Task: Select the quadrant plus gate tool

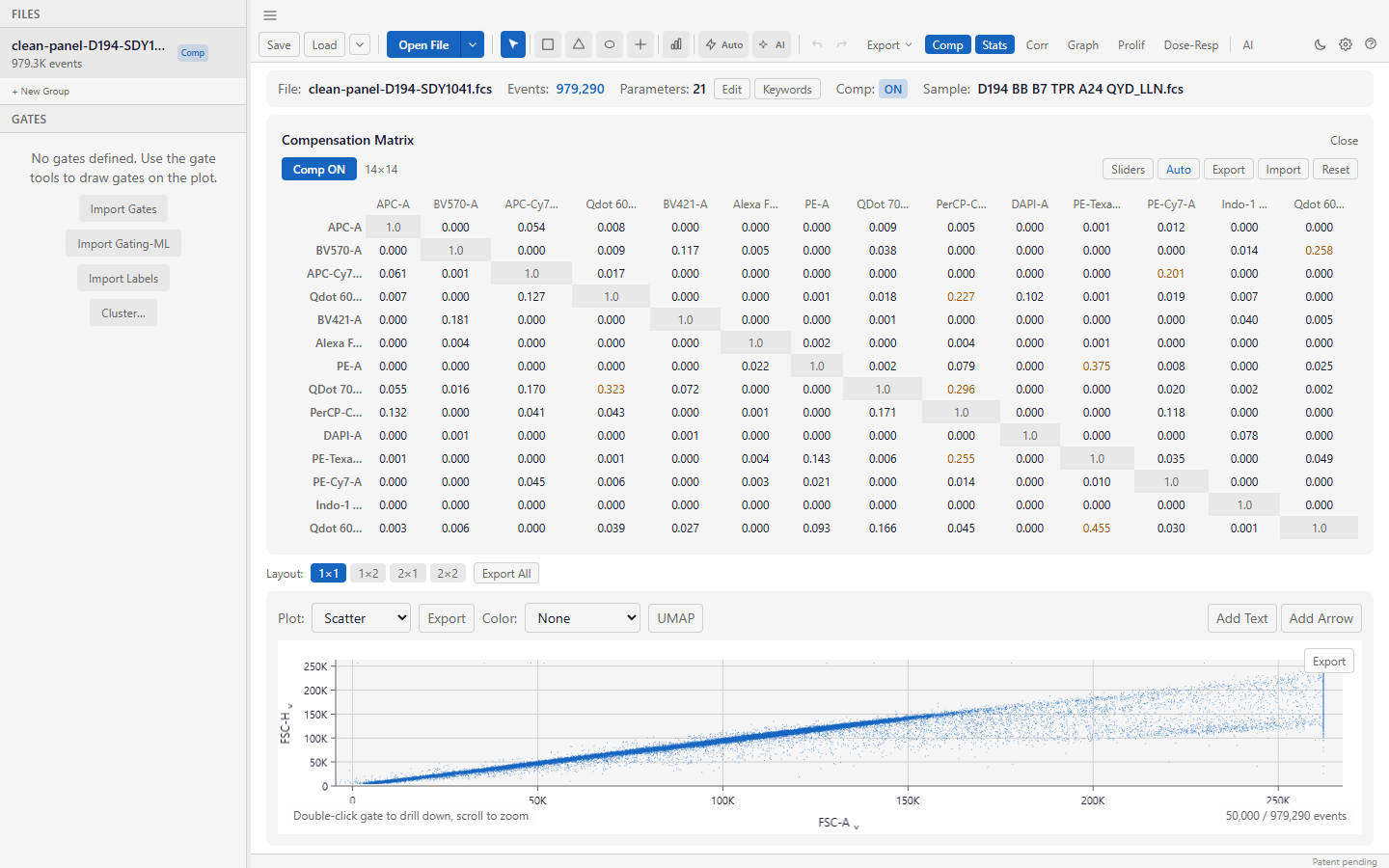Action: [640, 44]
